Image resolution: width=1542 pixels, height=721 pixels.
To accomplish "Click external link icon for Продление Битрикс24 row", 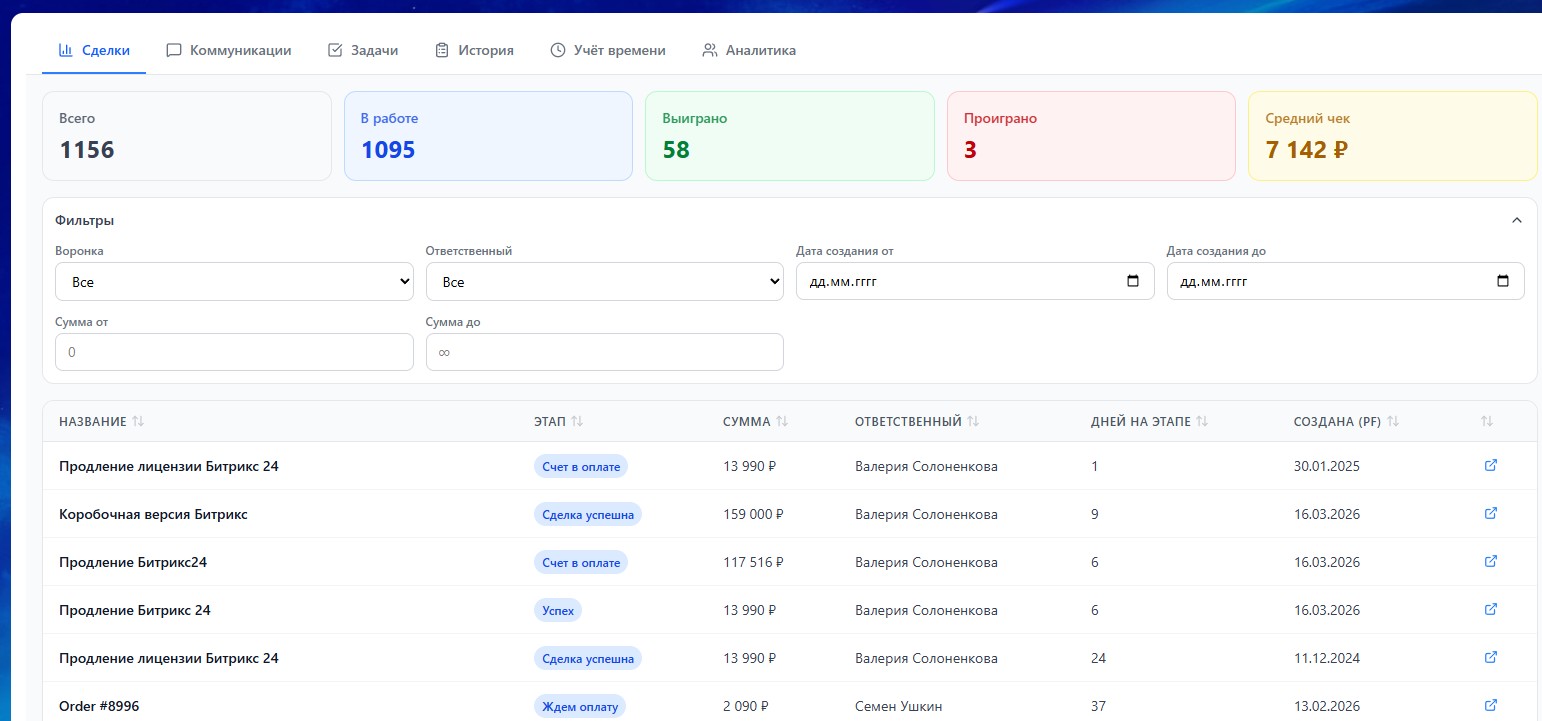I will tap(1490, 561).
